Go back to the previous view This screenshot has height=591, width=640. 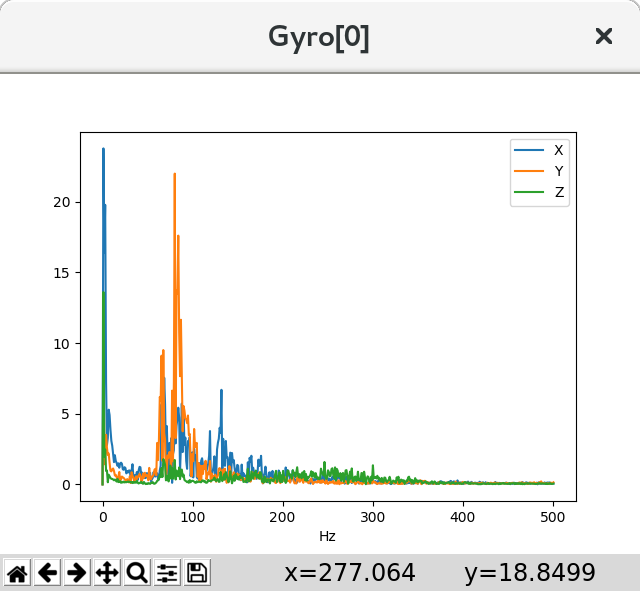(47, 573)
